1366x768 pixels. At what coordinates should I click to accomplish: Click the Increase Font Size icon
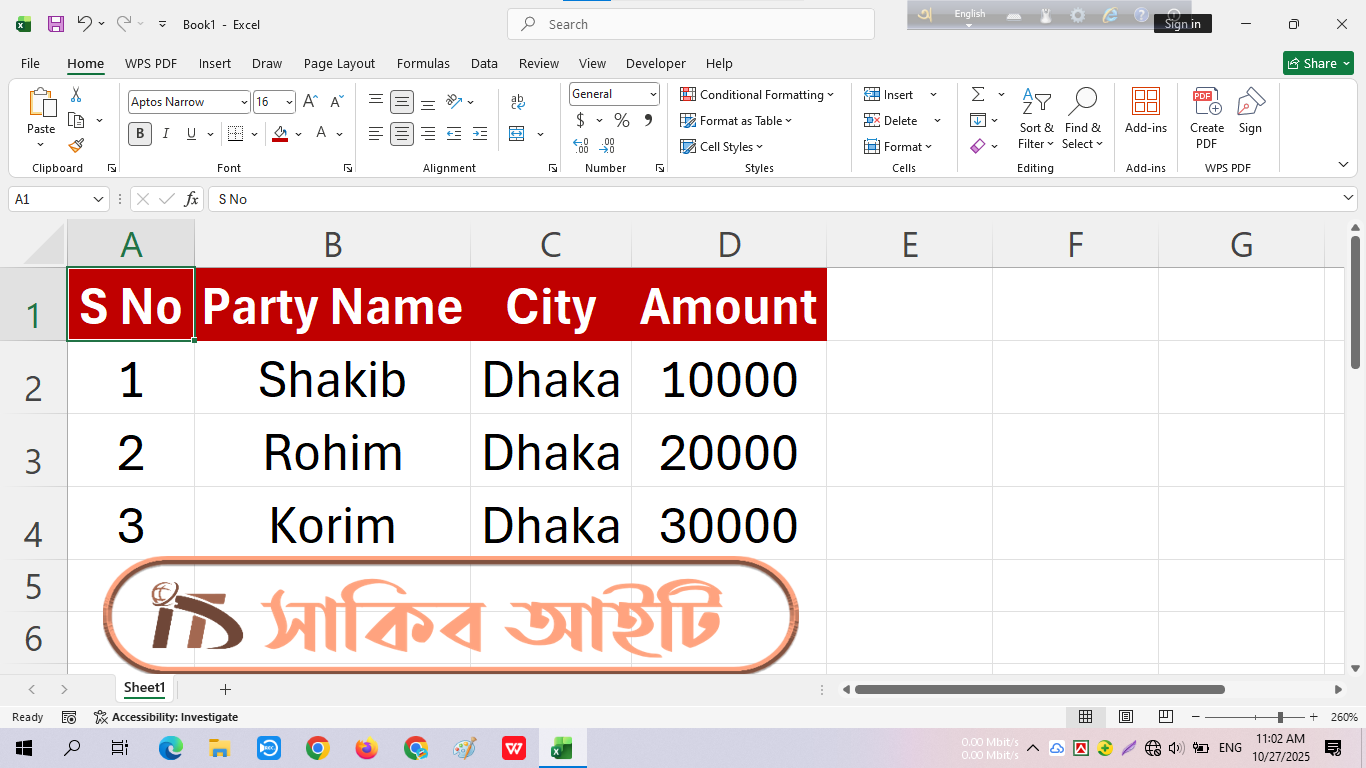coord(310,102)
